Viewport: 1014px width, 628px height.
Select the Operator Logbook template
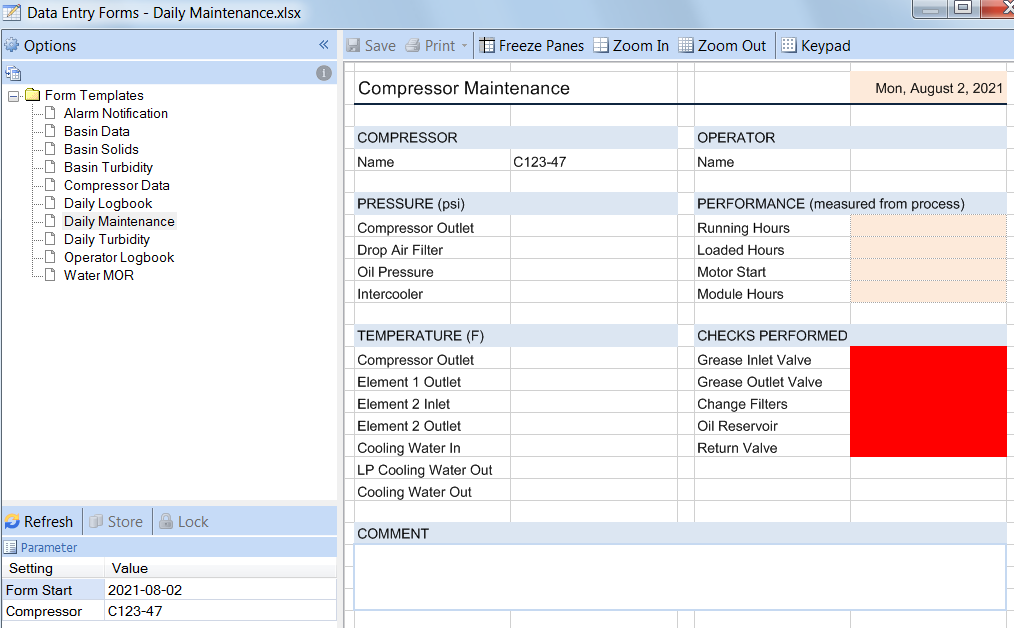pos(119,257)
